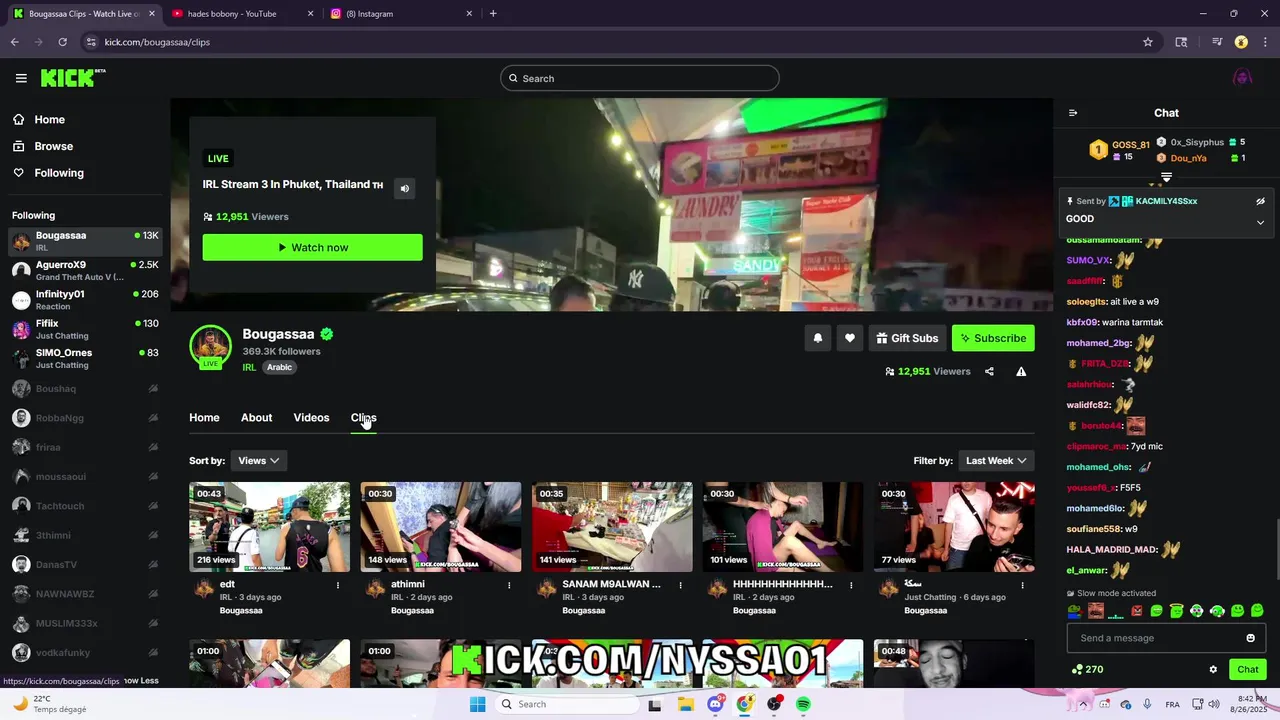The image size is (1280, 720).
Task: Switch to the Instagram browser tab
Action: tap(401, 14)
